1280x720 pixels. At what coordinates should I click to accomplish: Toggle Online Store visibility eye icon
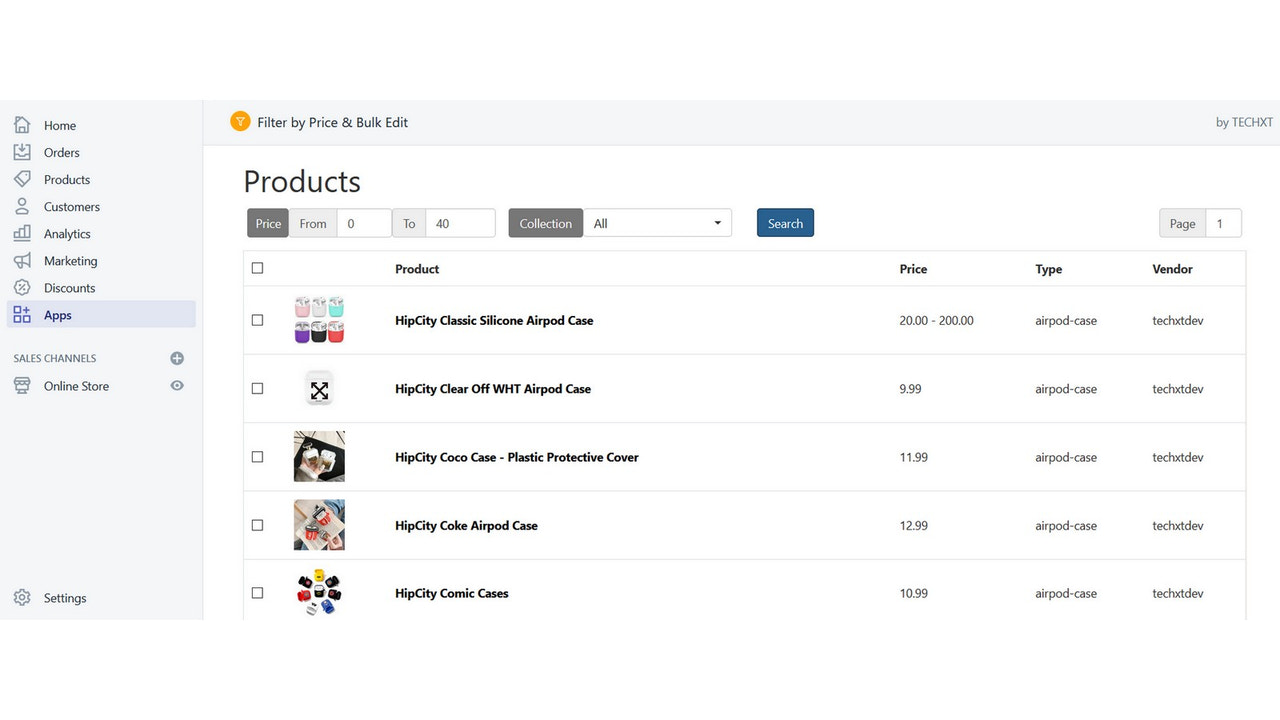pos(177,385)
